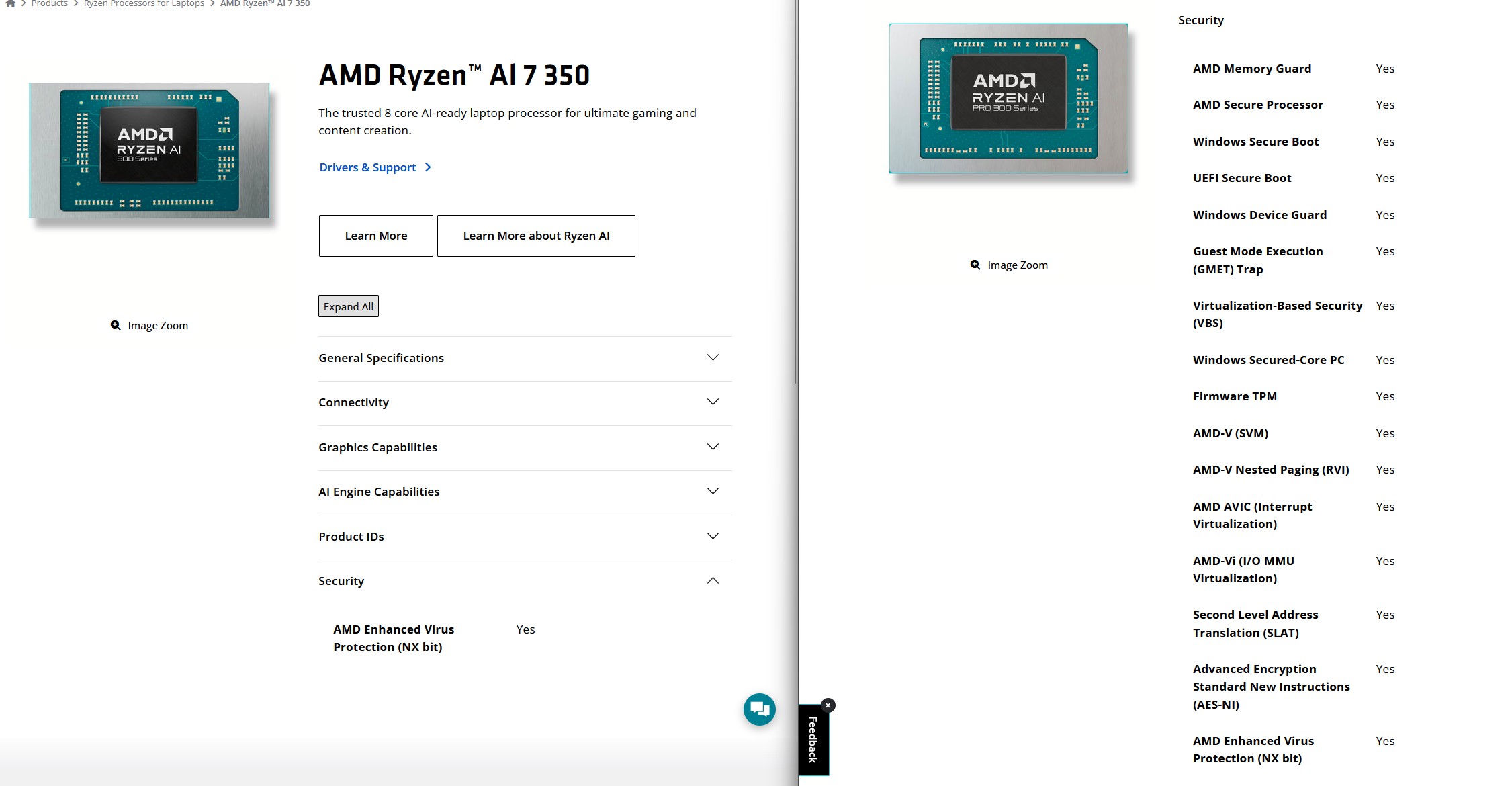
Task: Click the Learn More button
Action: tap(376, 236)
